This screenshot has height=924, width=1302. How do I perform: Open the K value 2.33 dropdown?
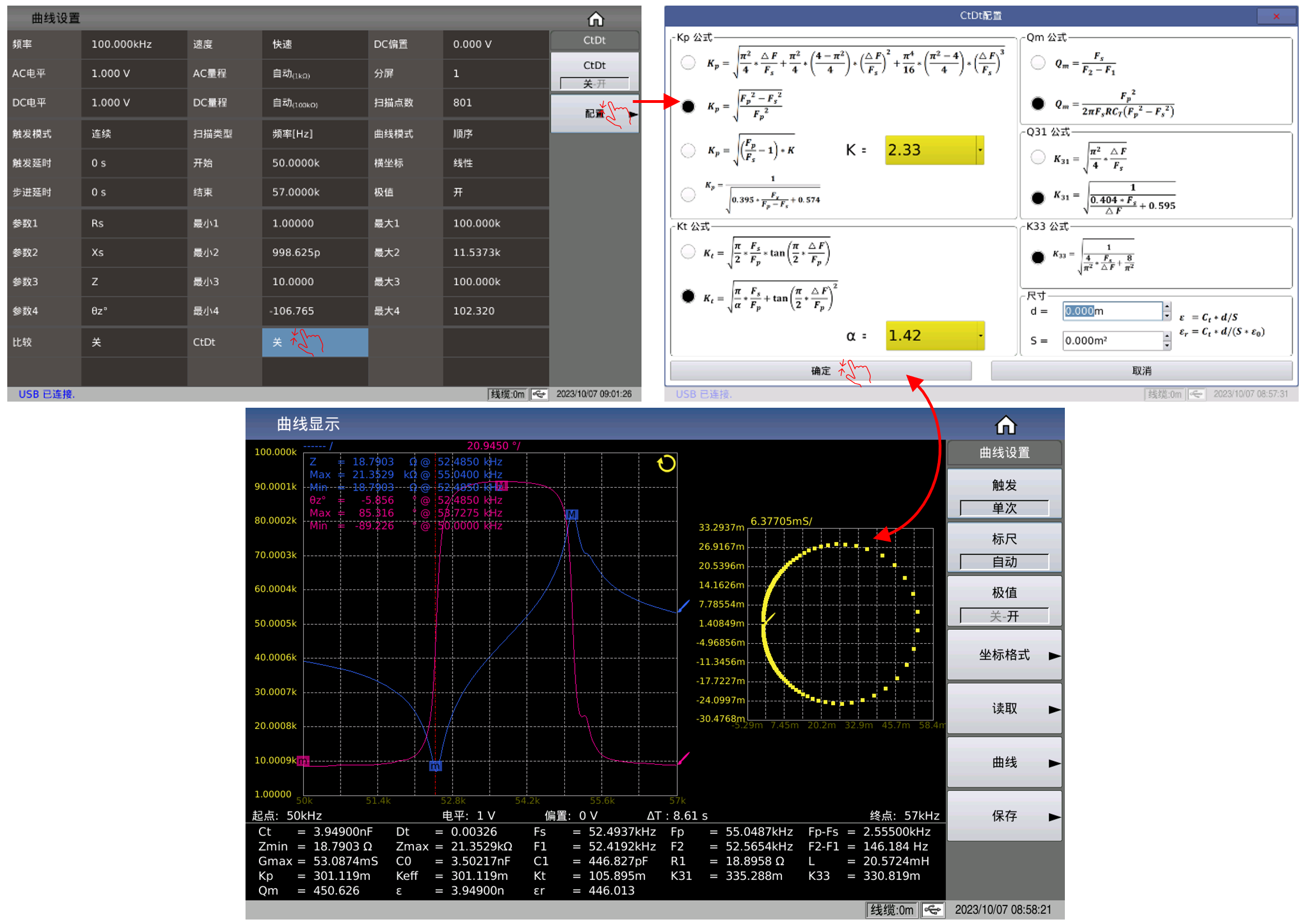click(980, 150)
